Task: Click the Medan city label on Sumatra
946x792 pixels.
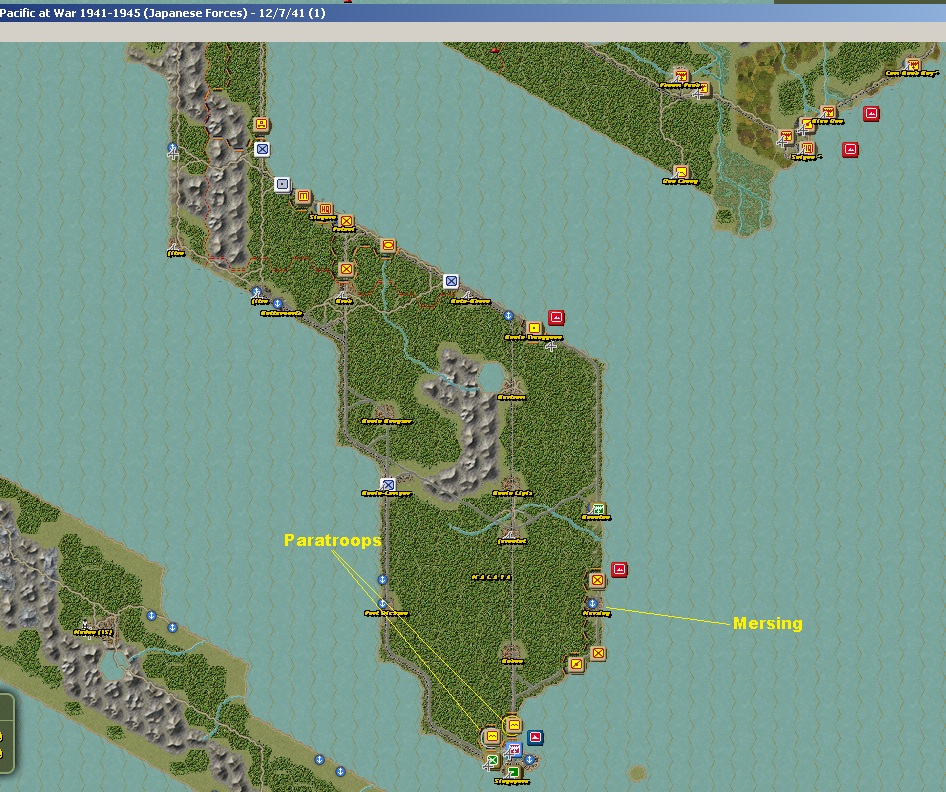Action: click(93, 632)
